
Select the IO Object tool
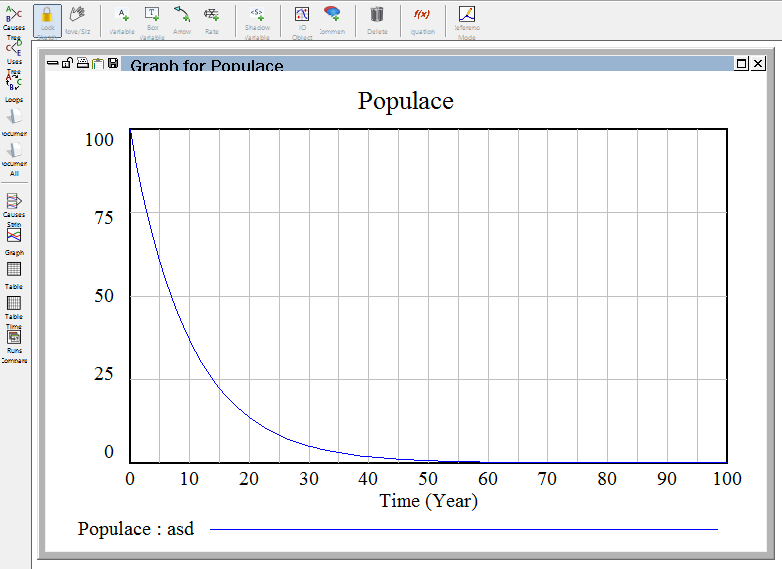pos(302,19)
